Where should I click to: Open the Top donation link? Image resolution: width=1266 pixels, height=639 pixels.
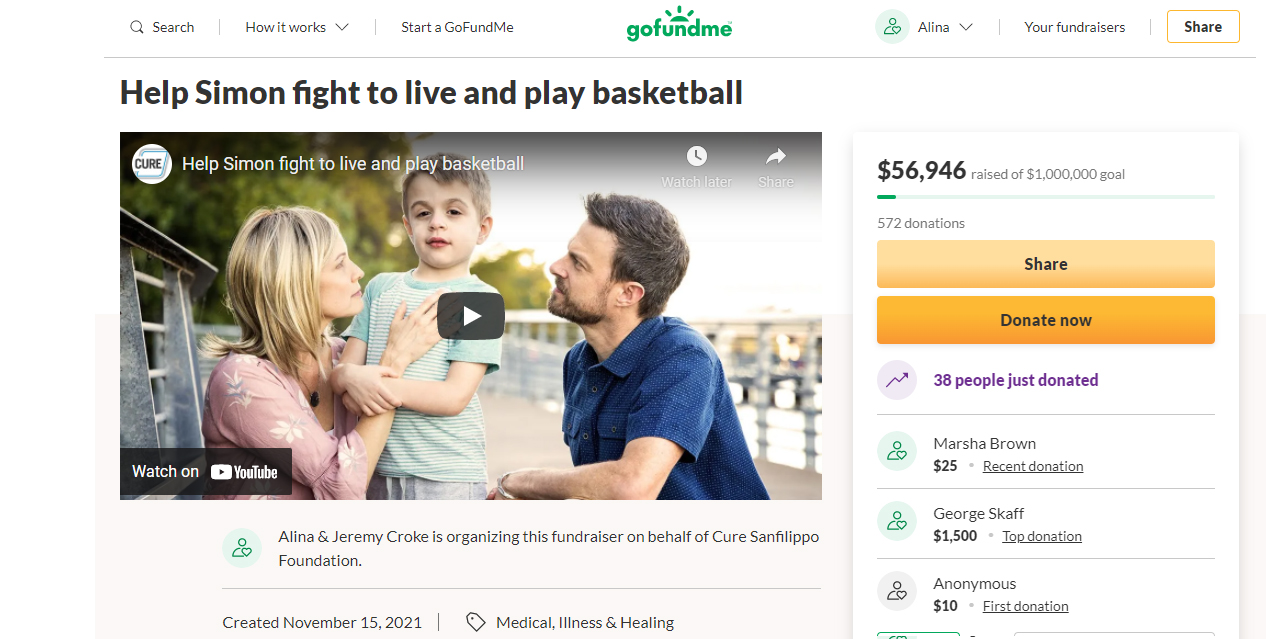(1042, 536)
